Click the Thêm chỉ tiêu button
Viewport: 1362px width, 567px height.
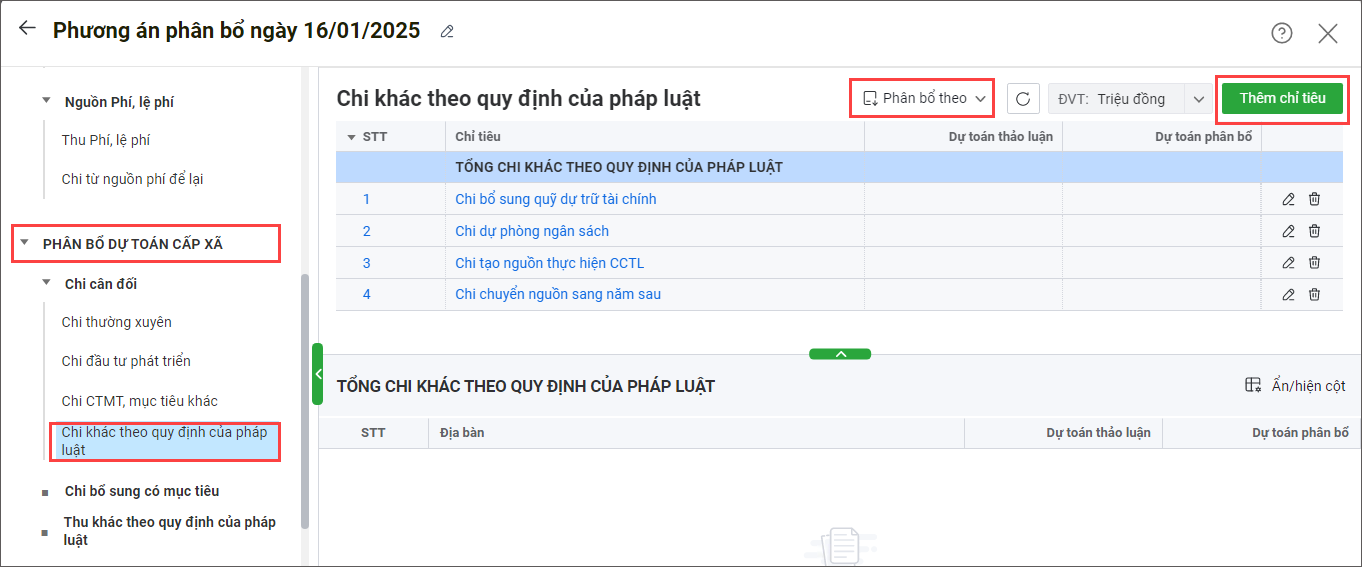coord(1282,98)
